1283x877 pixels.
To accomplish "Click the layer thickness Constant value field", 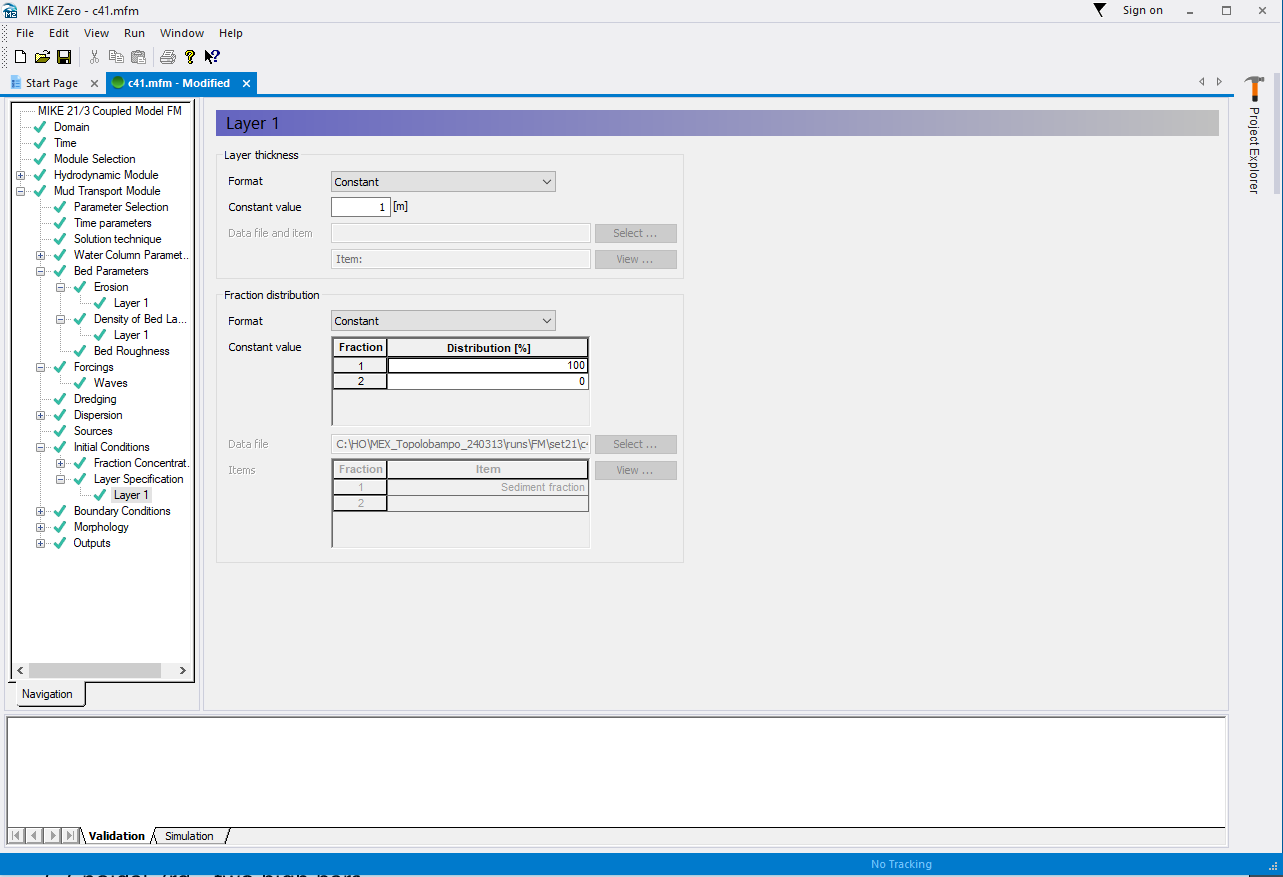I will (360, 207).
